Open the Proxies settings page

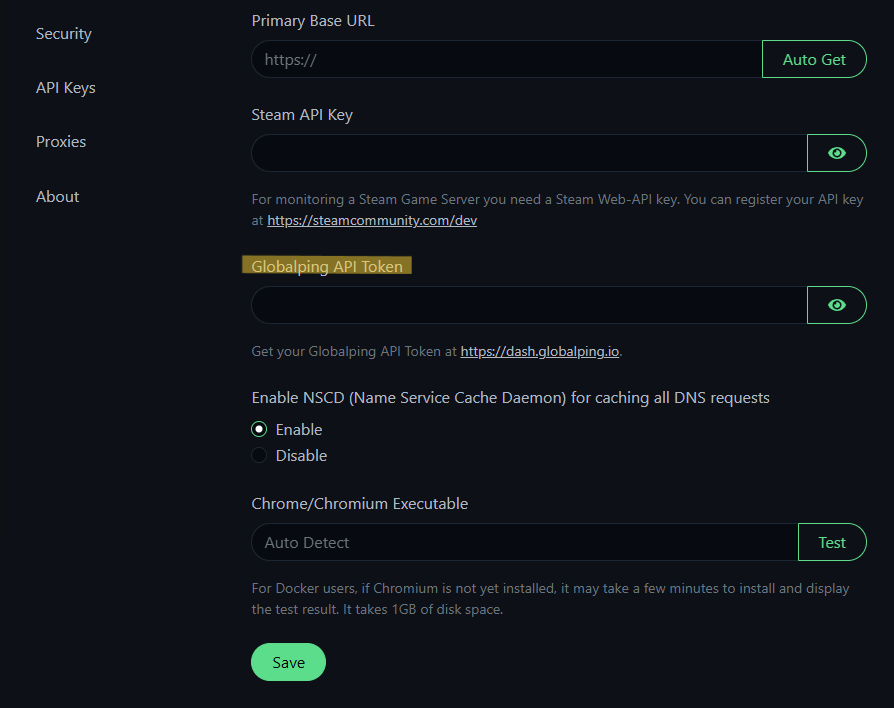pyautogui.click(x=60, y=141)
